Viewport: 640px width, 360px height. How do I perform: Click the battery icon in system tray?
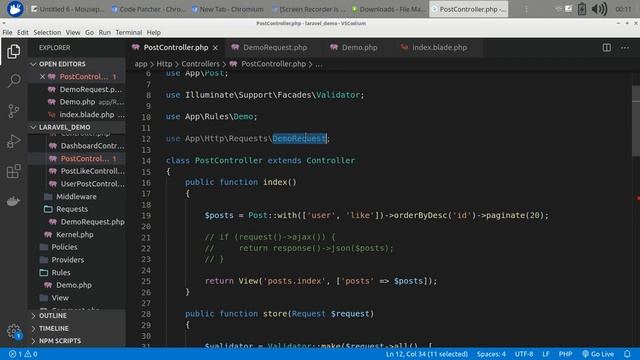coord(582,9)
